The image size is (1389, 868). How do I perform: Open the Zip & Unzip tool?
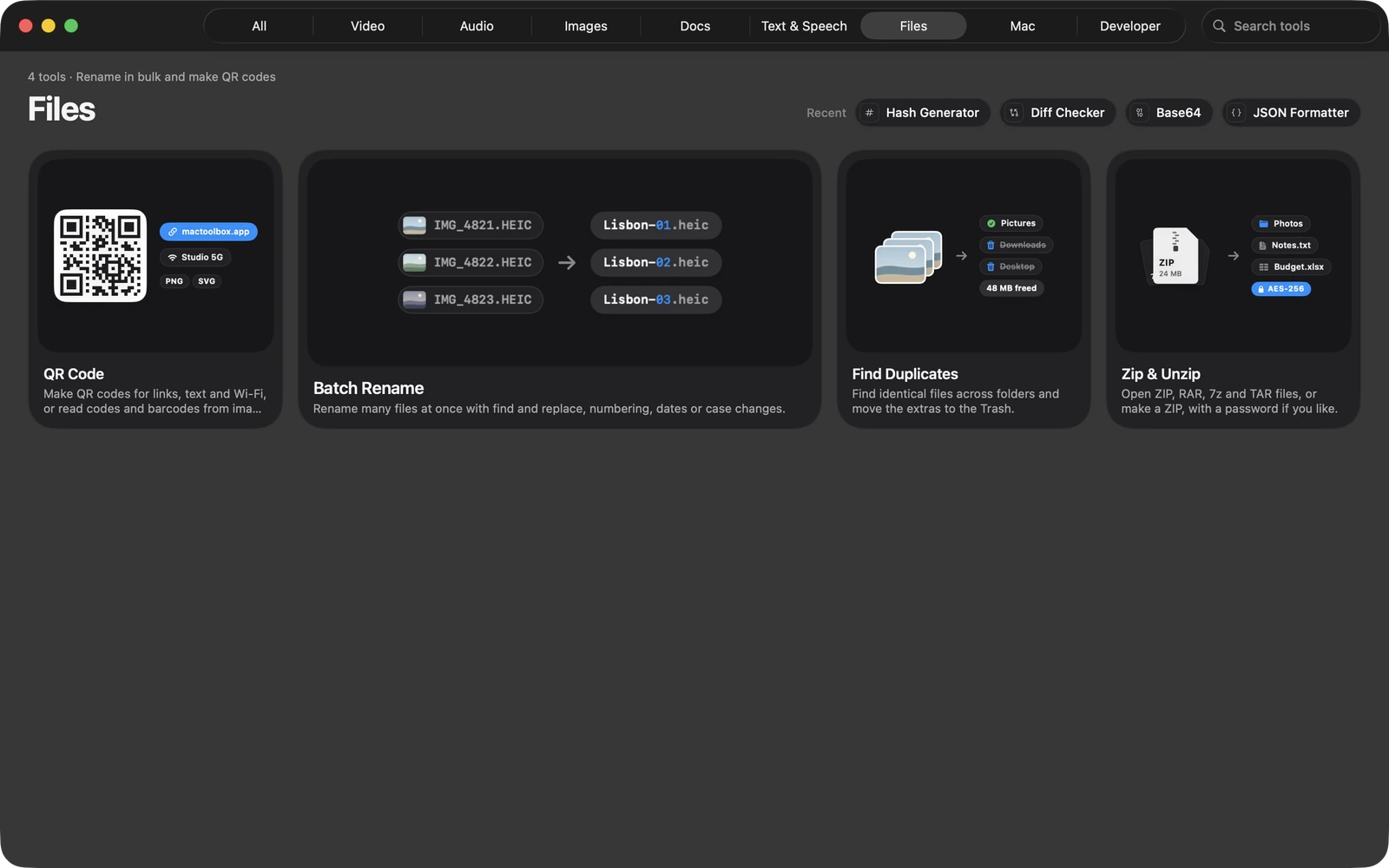coord(1233,289)
